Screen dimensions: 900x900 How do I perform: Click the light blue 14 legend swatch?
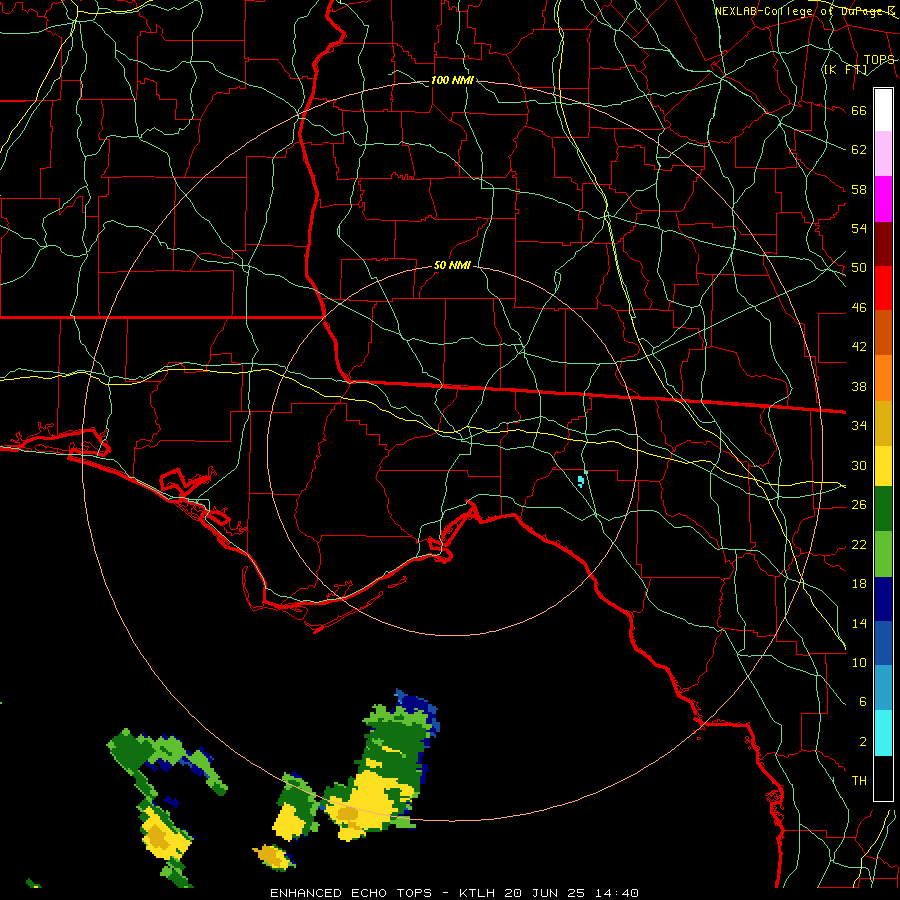point(883,688)
